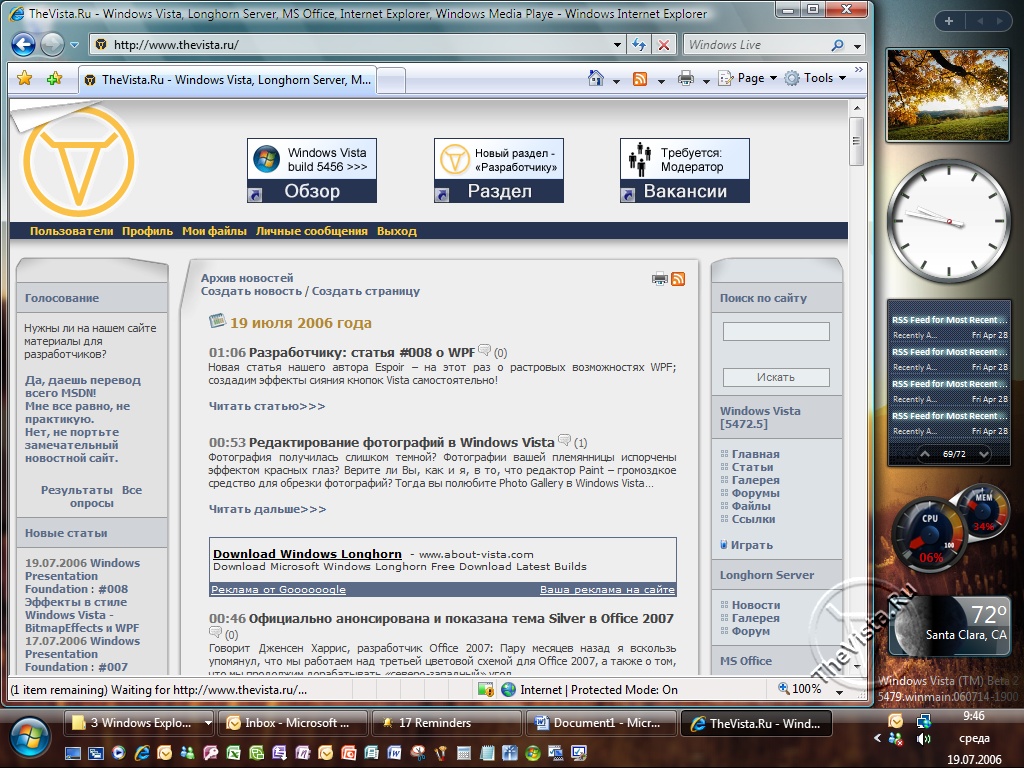Click the page print icon above news
This screenshot has width=1024, height=768.
[x=660, y=279]
